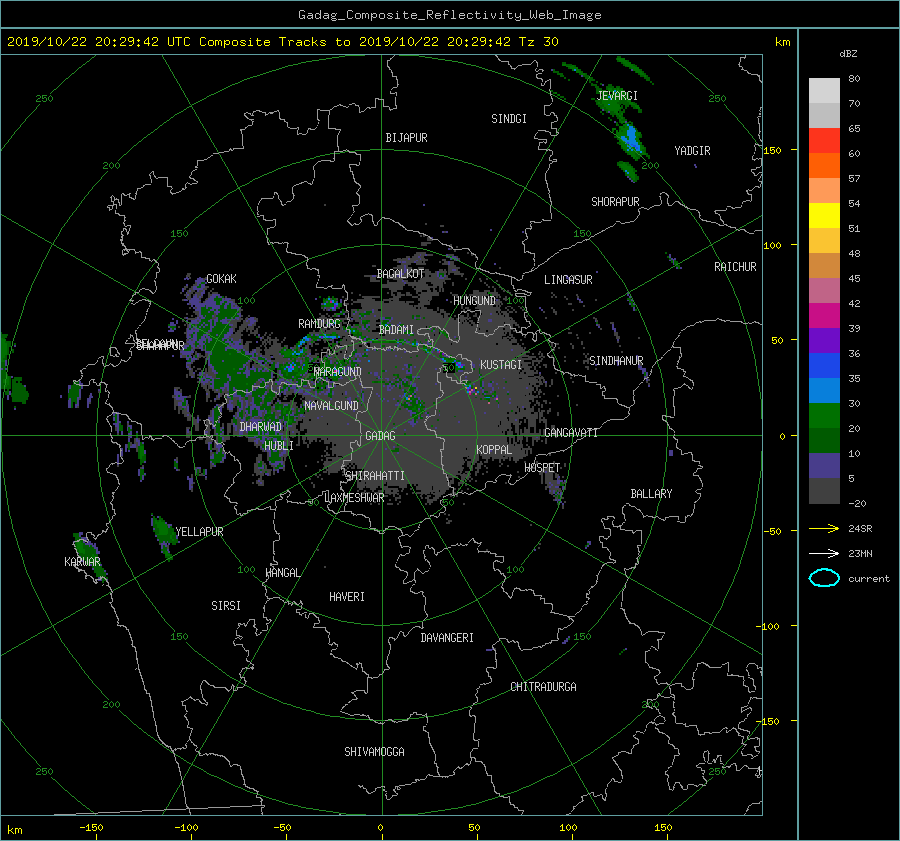
Task: Select the YELLAPUR label
Action: (199, 532)
